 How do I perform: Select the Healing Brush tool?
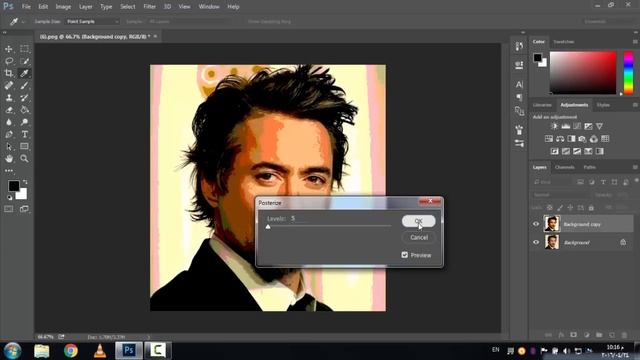coord(9,86)
